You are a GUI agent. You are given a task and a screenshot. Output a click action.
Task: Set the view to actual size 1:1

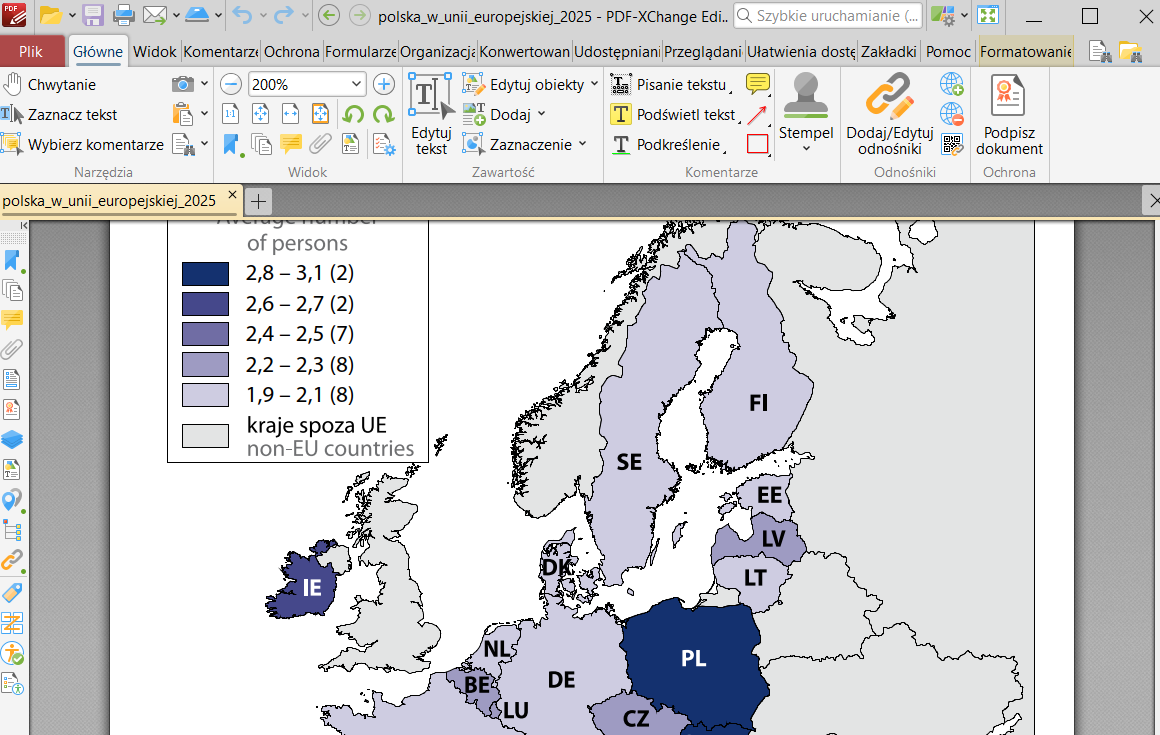[x=231, y=114]
